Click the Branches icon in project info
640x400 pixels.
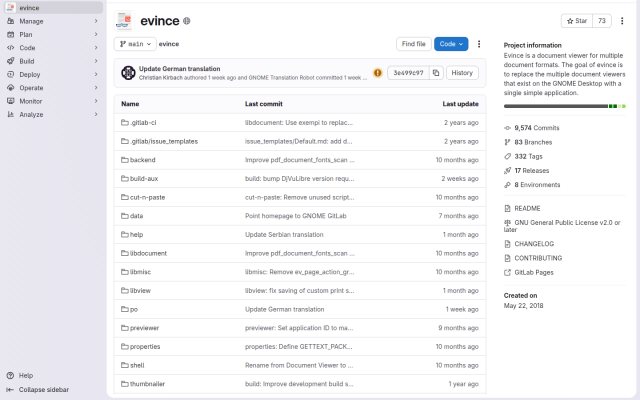coord(507,142)
